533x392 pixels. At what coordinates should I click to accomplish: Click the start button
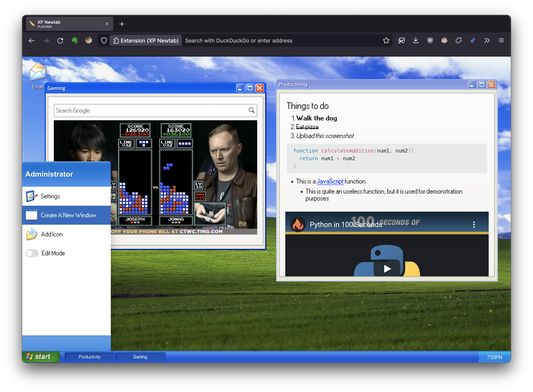pos(41,357)
